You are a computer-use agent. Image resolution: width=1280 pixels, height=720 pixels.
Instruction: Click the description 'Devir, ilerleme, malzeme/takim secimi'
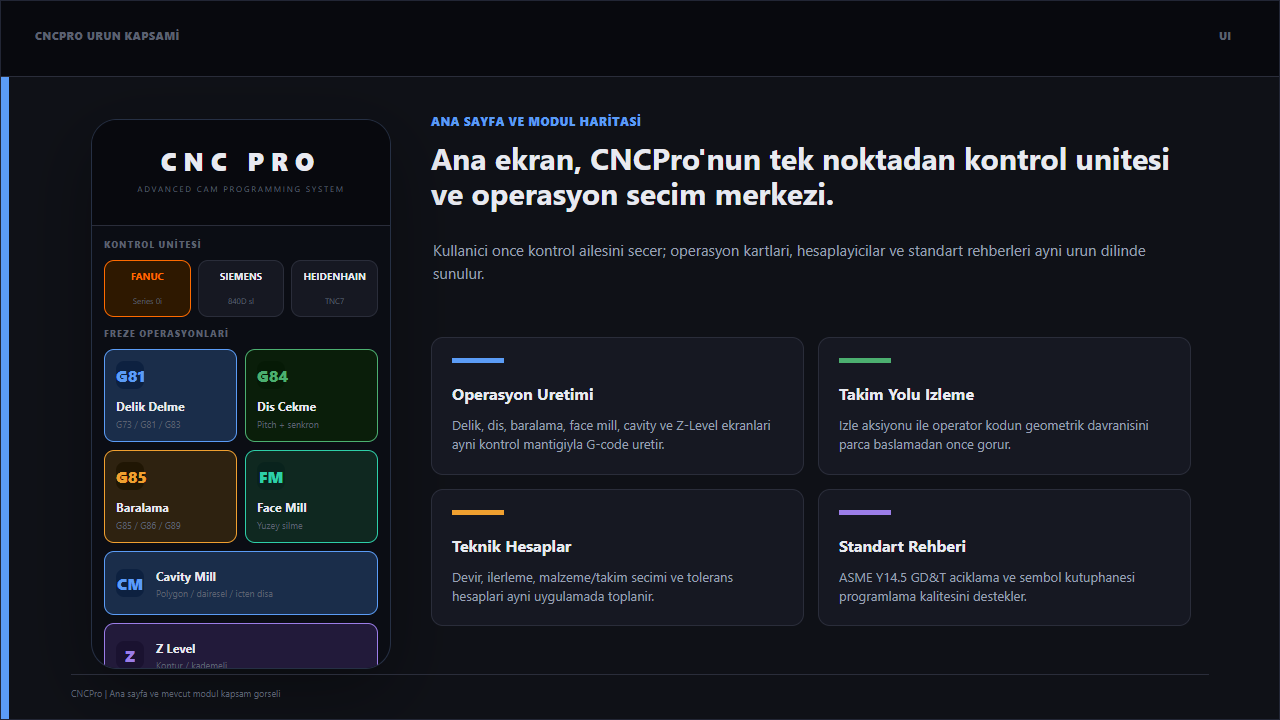point(593,587)
